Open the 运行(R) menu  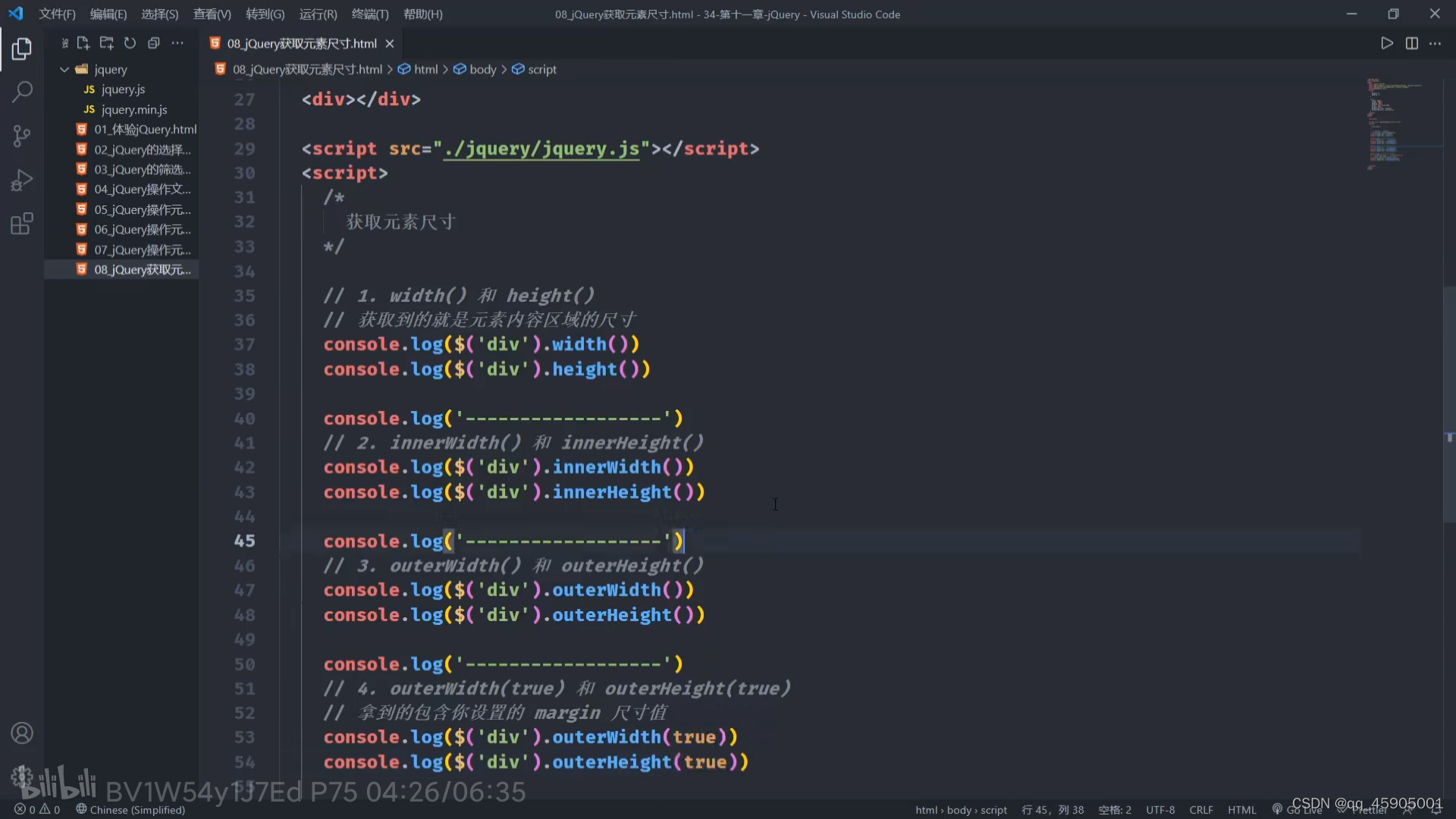click(x=318, y=14)
